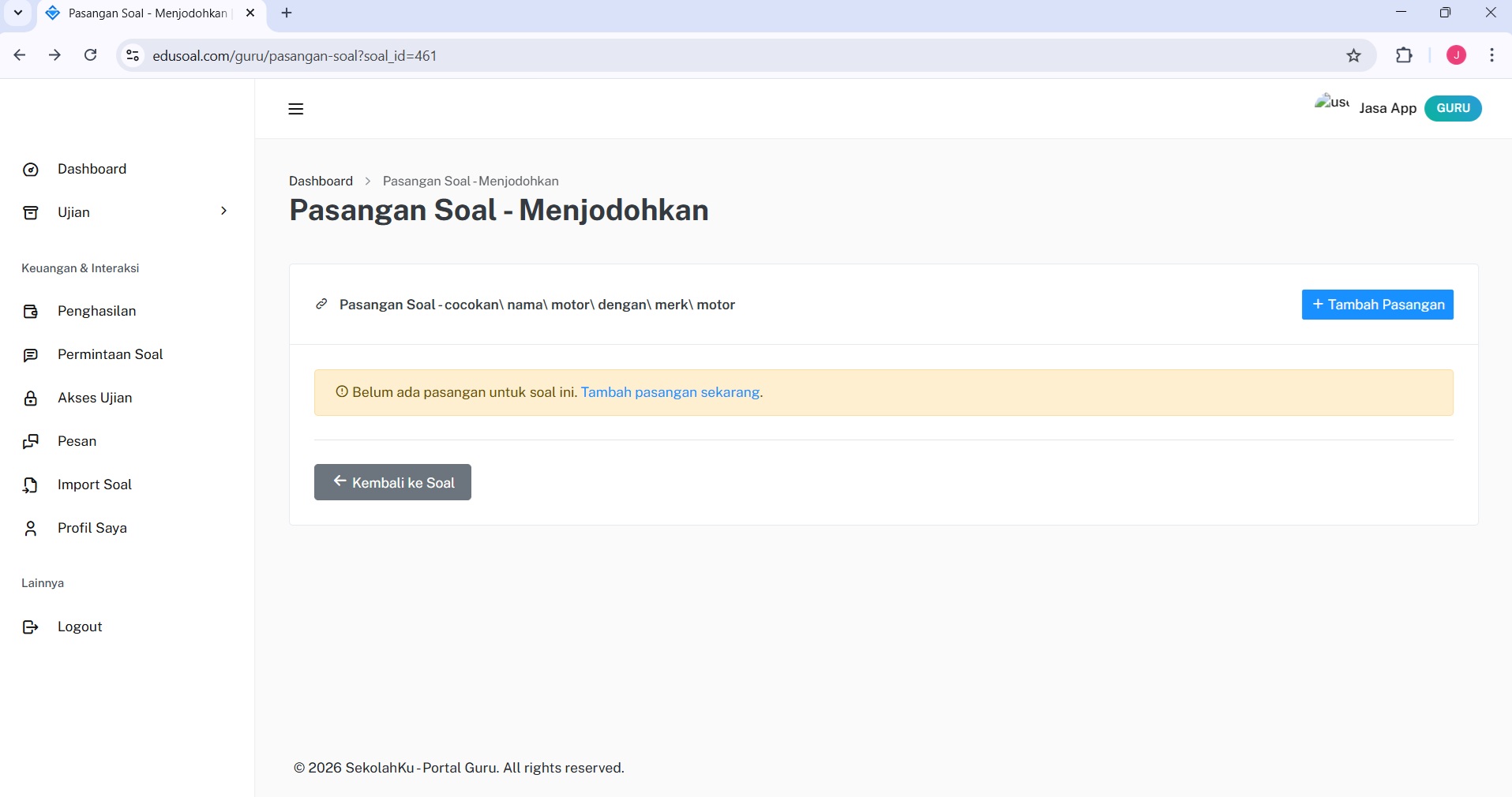Click the Logout exit icon

pyautogui.click(x=30, y=627)
